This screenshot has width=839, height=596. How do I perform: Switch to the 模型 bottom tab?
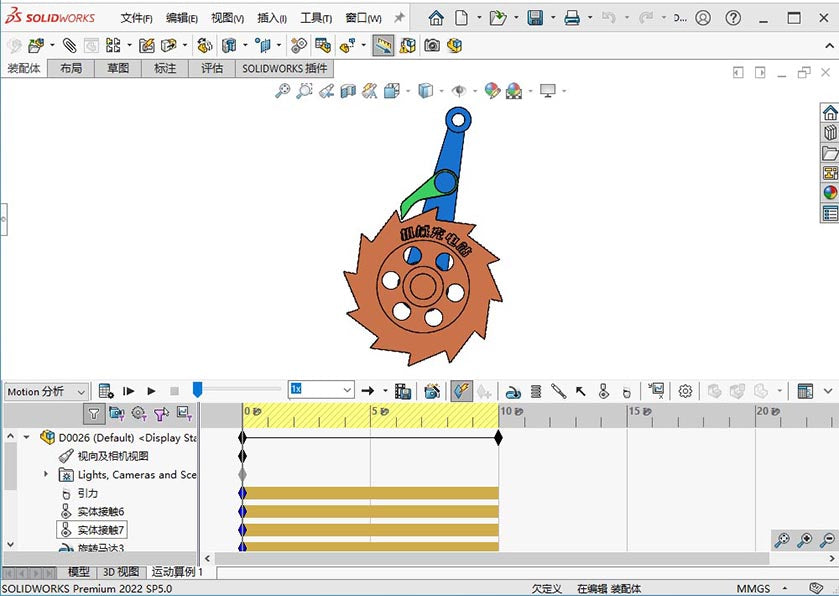click(x=79, y=572)
